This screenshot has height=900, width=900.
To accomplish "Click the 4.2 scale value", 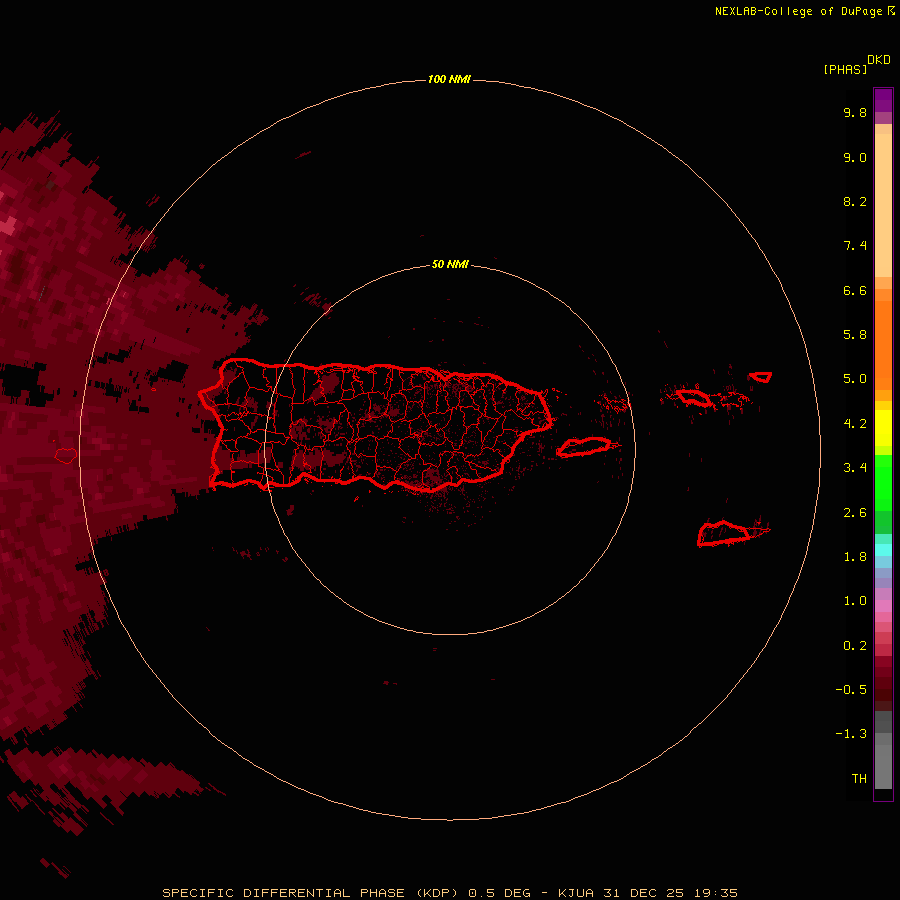I will pyautogui.click(x=855, y=424).
